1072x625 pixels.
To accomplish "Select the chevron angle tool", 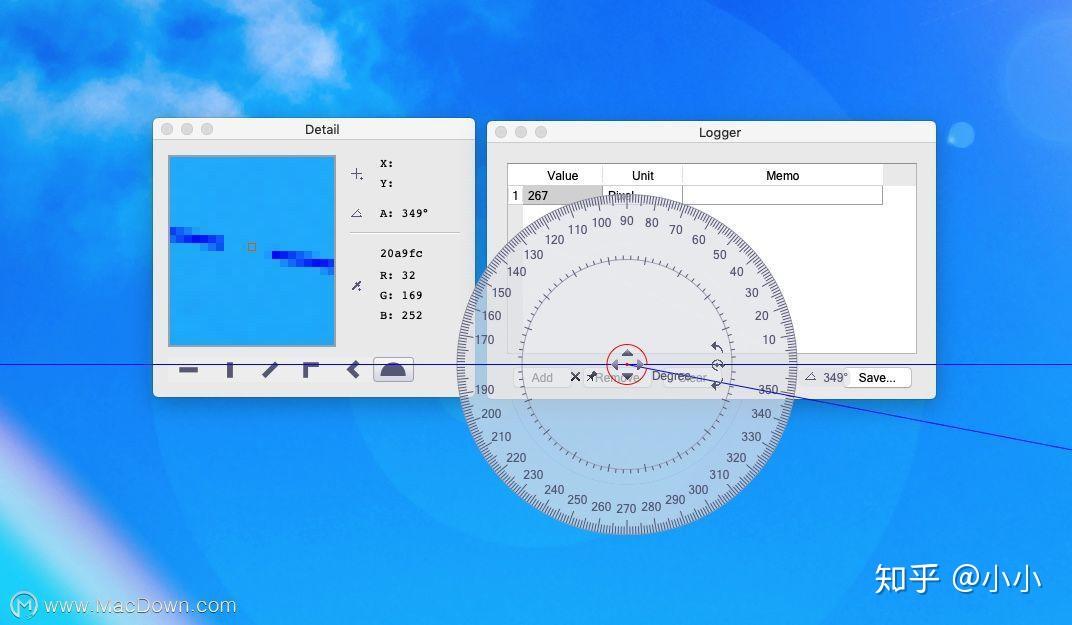I will tap(352, 368).
